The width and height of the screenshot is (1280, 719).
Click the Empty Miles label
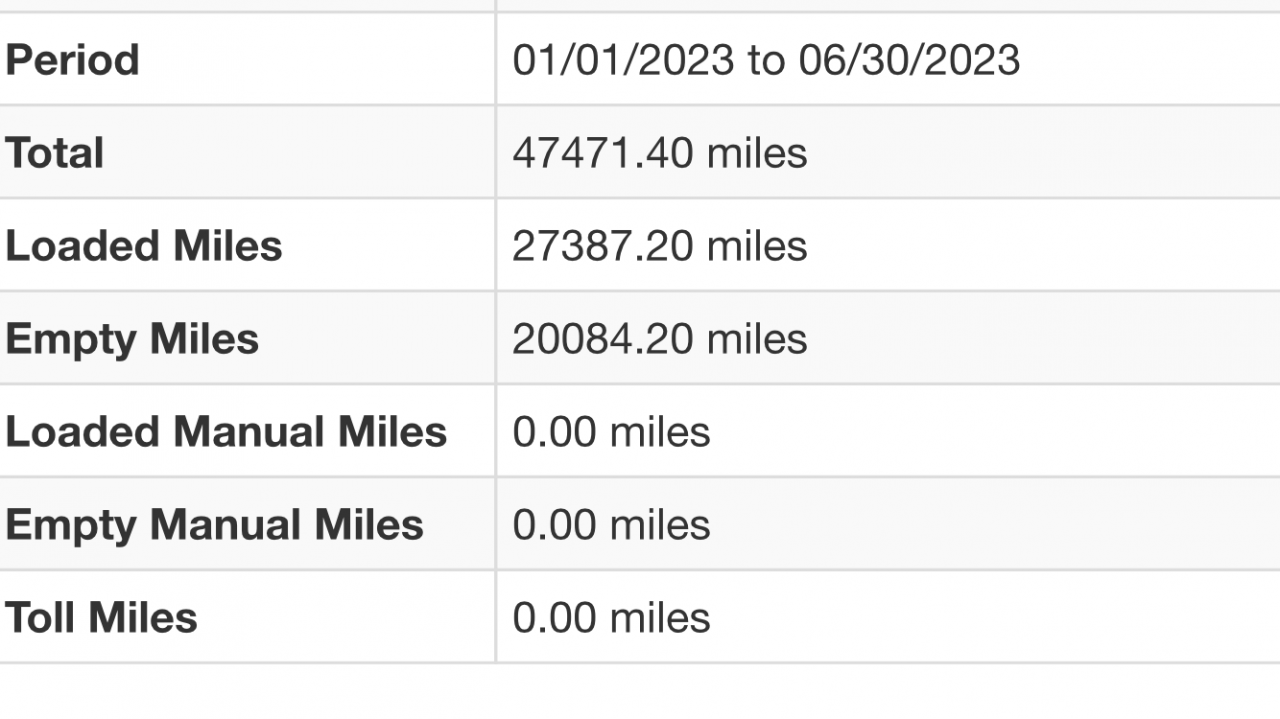pos(132,339)
